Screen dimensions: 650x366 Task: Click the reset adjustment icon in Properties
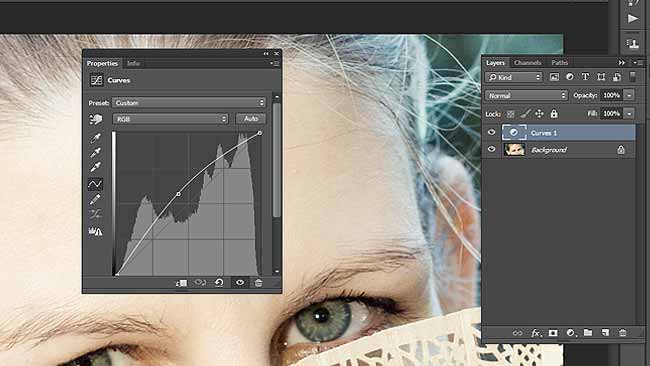click(219, 283)
